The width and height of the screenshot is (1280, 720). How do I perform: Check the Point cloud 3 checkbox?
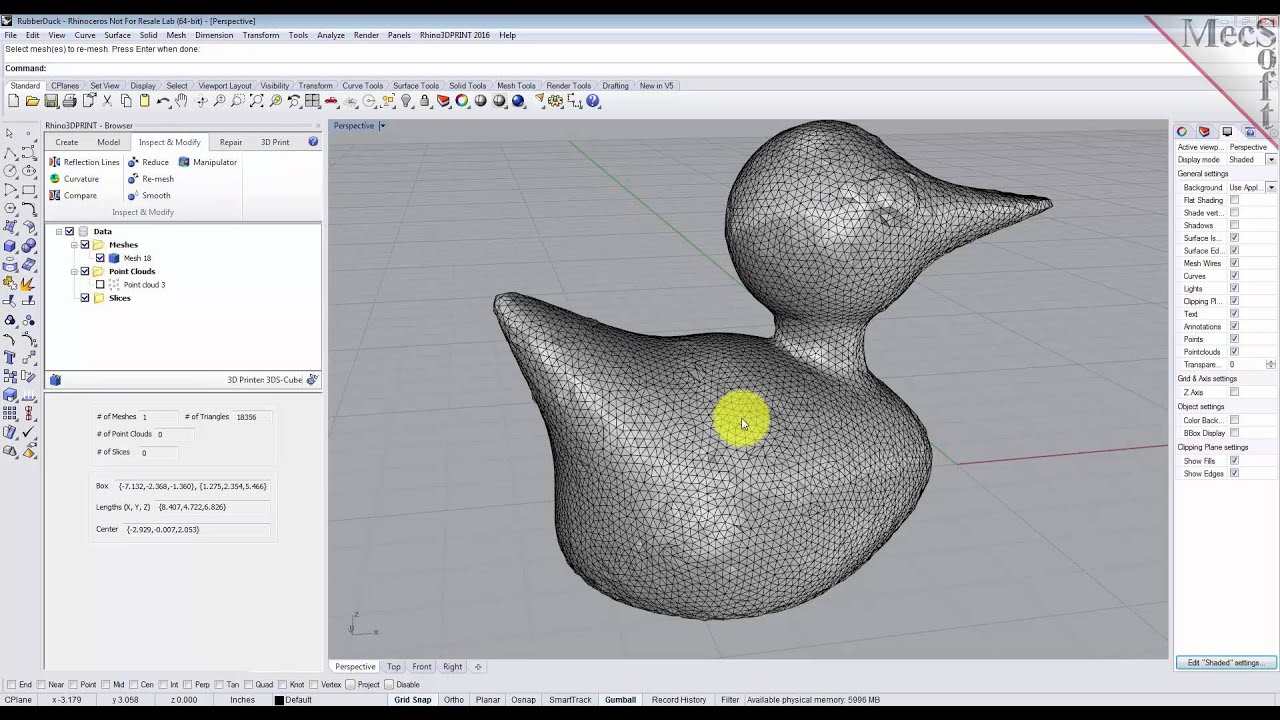click(100, 285)
